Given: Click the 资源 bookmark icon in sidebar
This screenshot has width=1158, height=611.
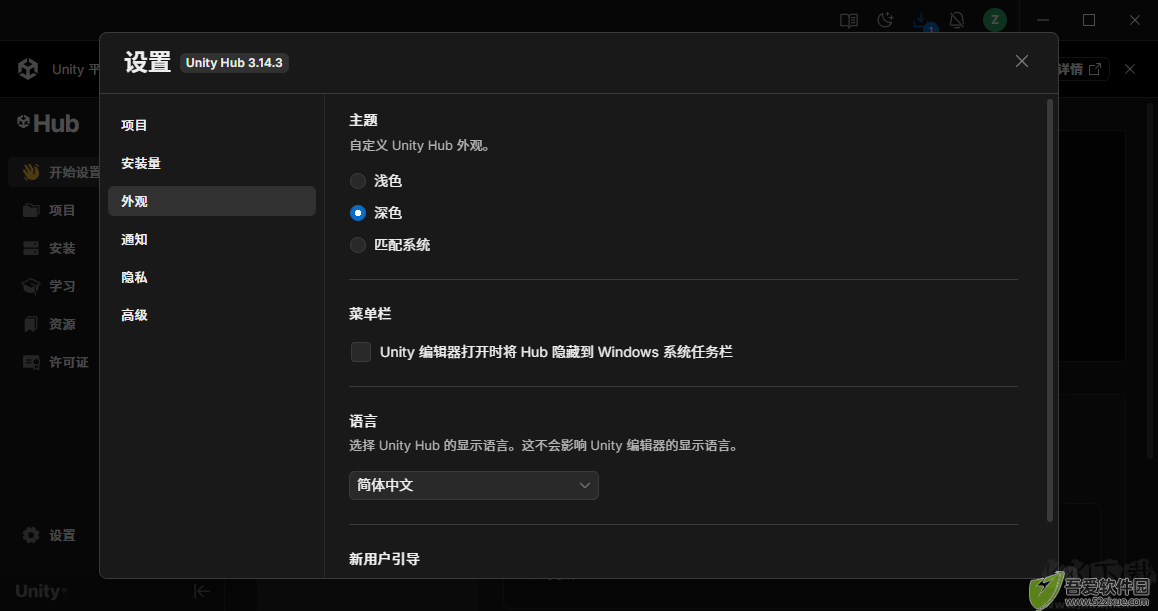Looking at the screenshot, I should coord(31,324).
